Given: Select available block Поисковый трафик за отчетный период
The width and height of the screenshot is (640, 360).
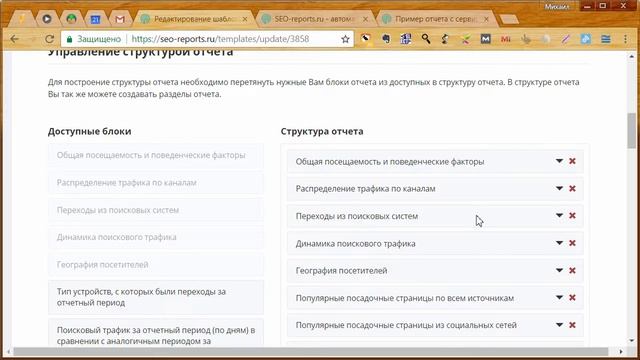Looking at the screenshot, I should coord(156,333).
